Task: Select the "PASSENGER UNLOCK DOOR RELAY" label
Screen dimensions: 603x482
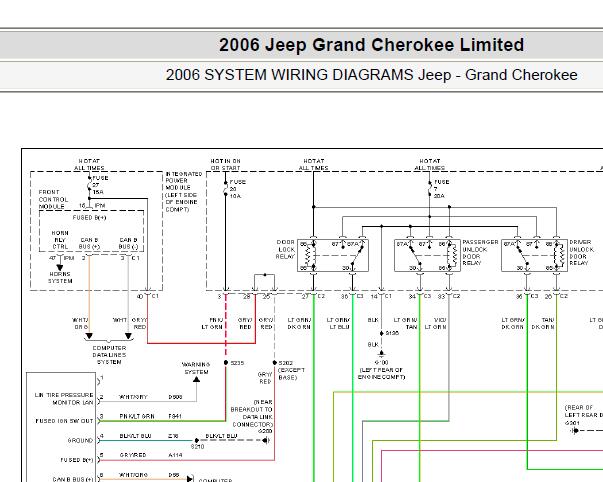Action: [x=480, y=252]
